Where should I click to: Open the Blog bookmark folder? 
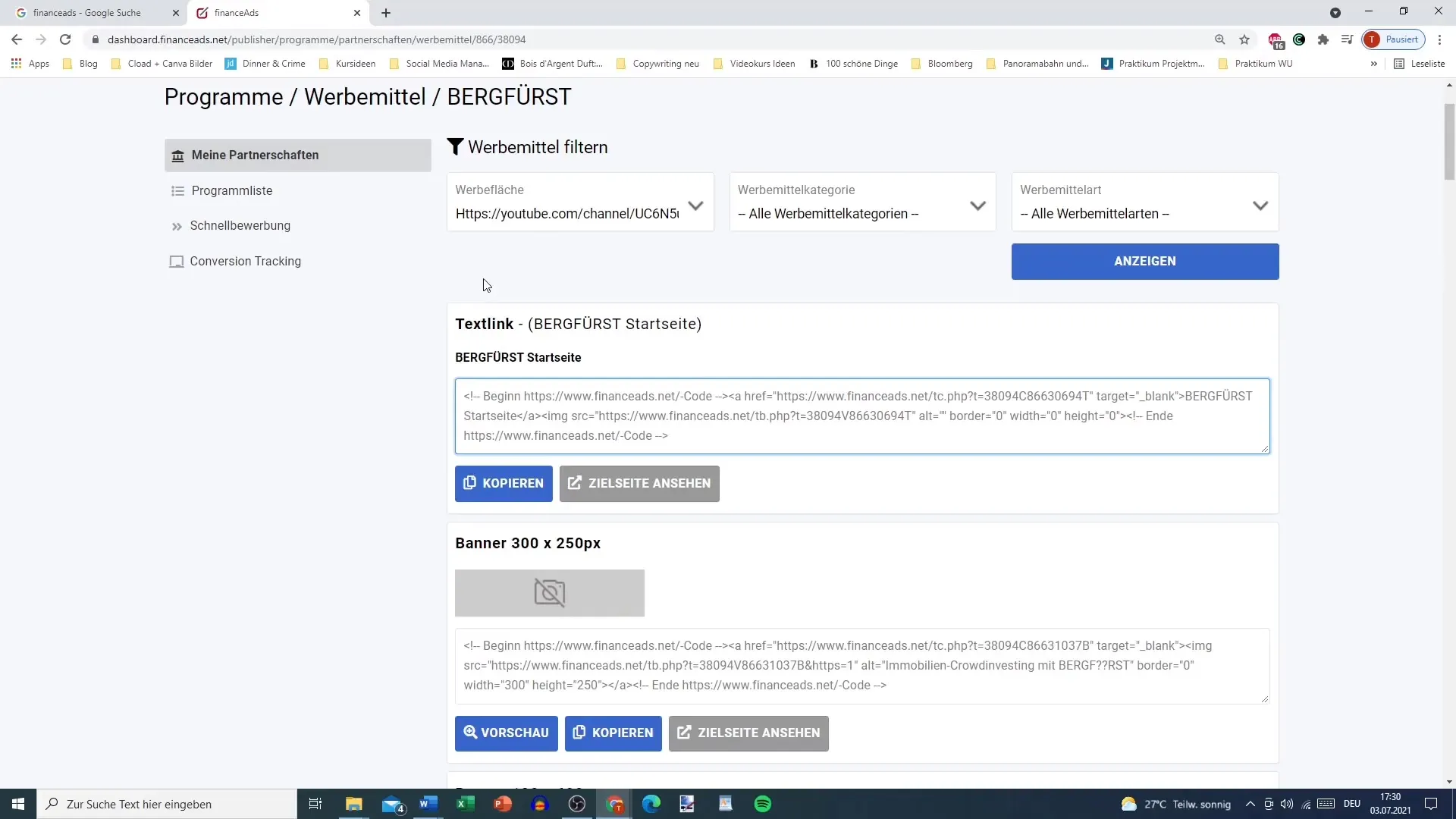(80, 64)
